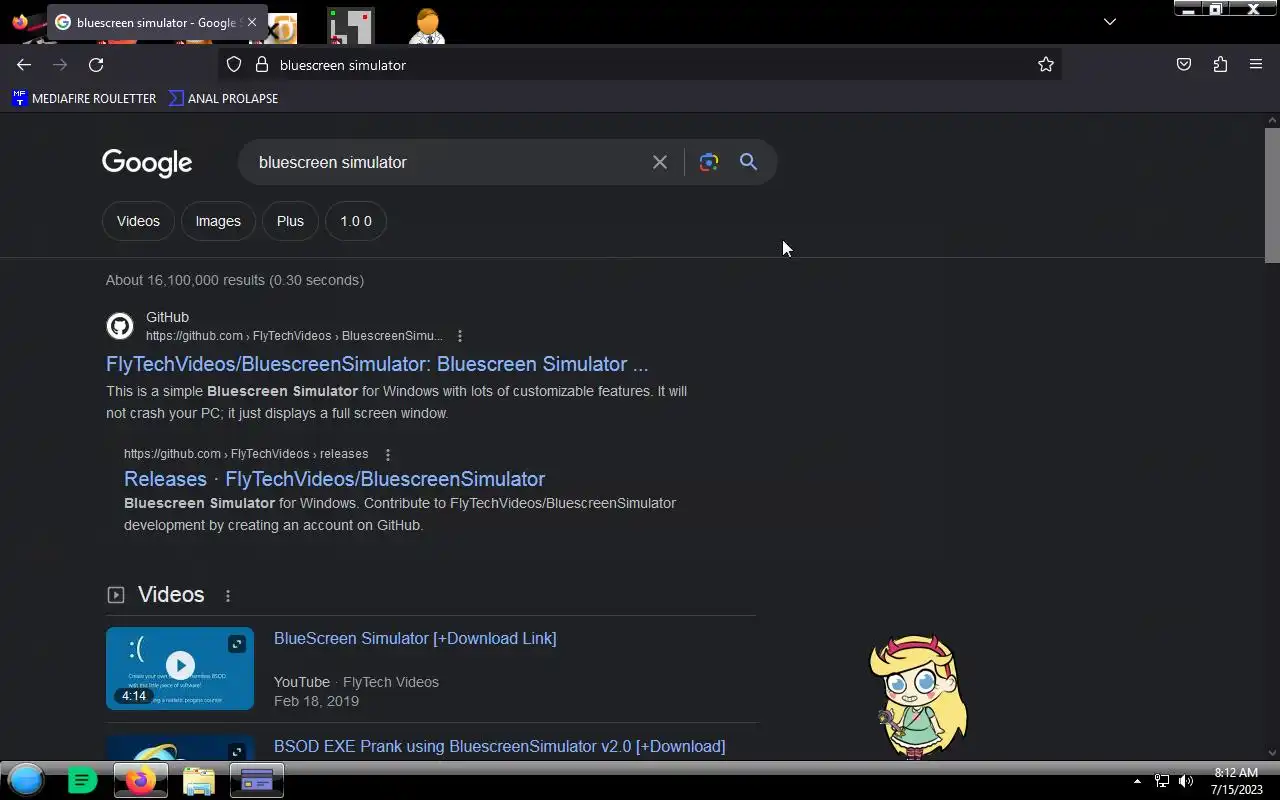Bookmark this page with the star
Image resolution: width=1280 pixels, height=800 pixels.
tap(1046, 64)
